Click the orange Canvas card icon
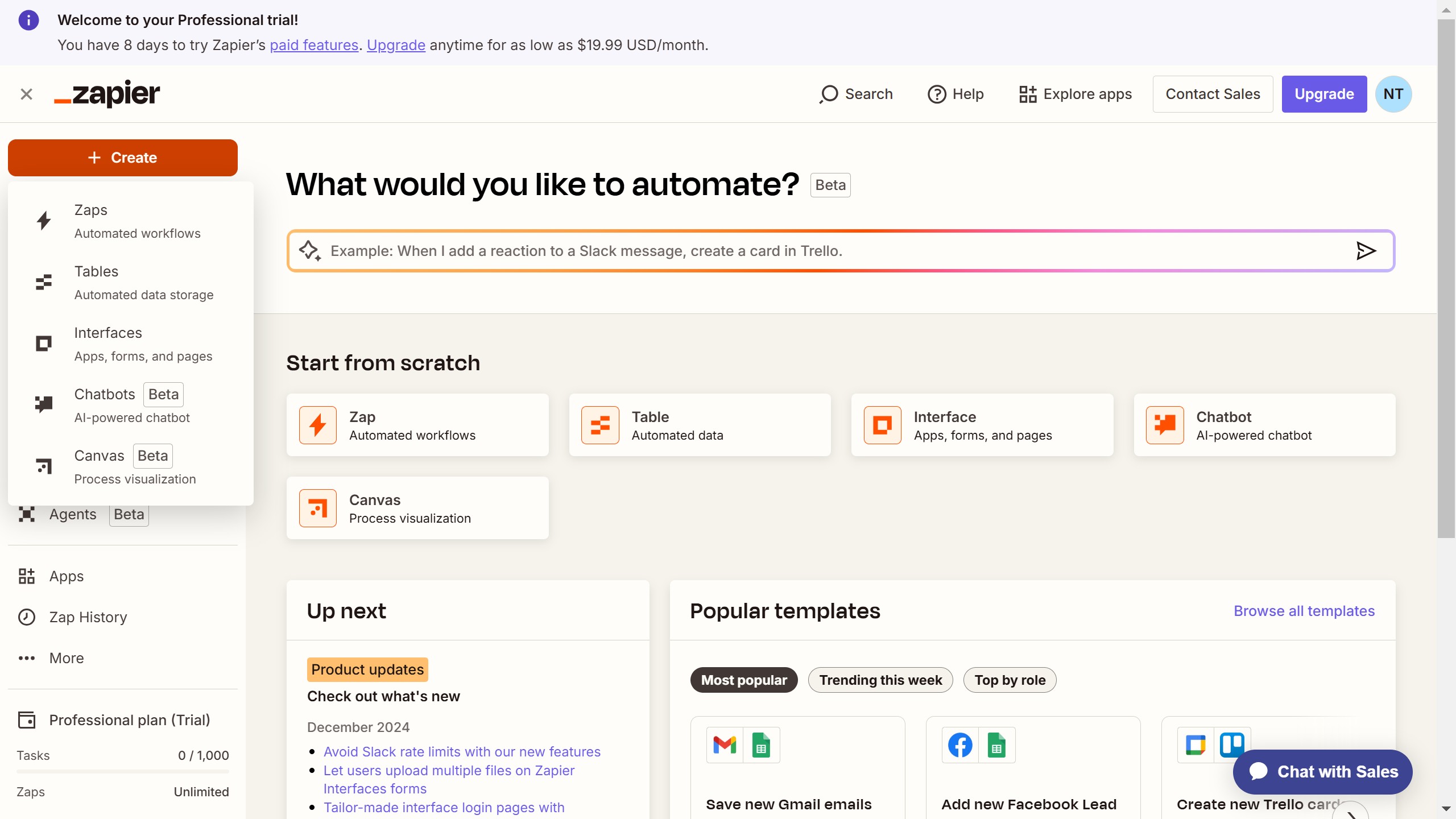Image resolution: width=1456 pixels, height=819 pixels. tap(318, 508)
